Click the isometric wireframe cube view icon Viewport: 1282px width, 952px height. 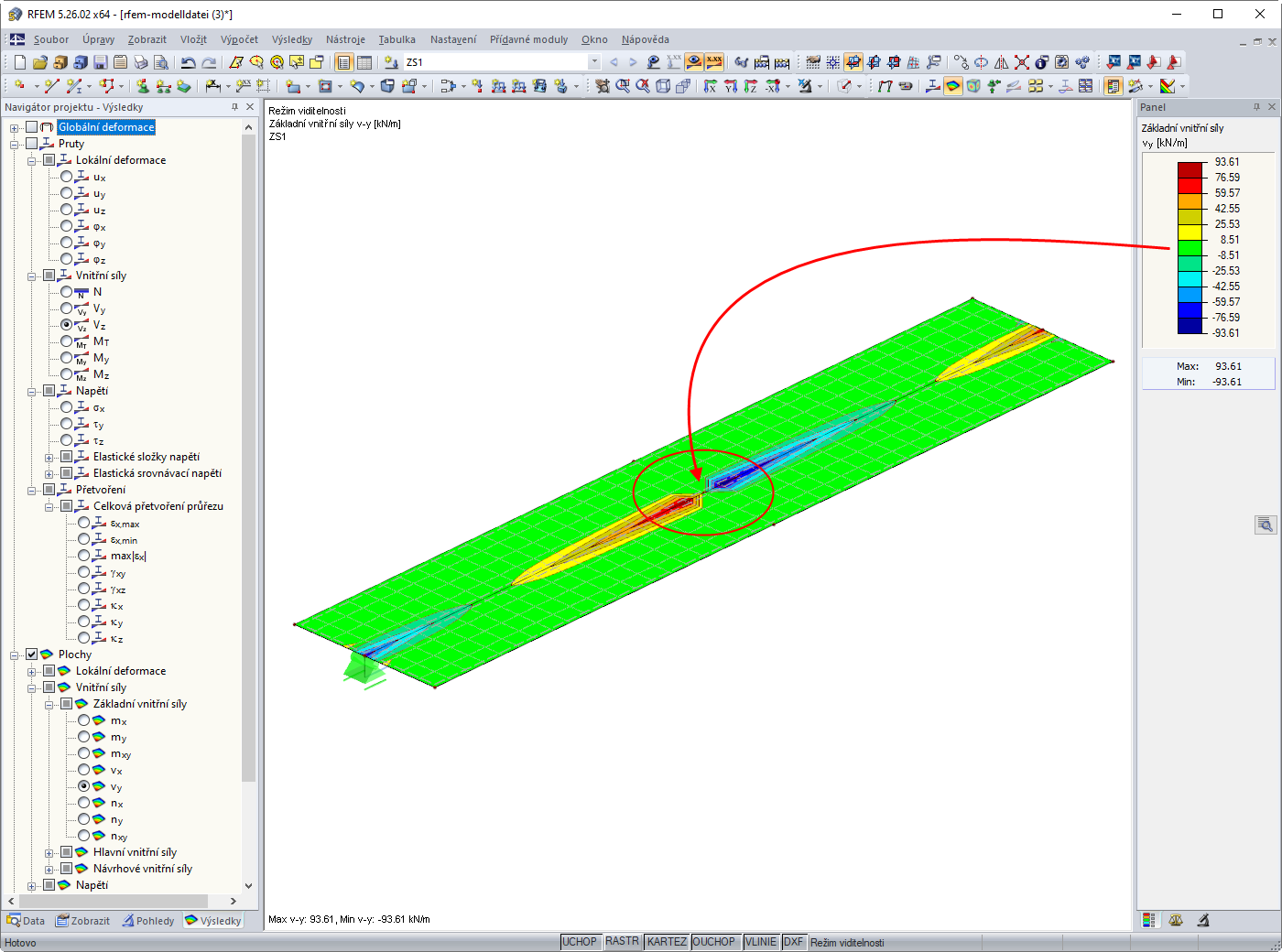pyautogui.click(x=663, y=86)
